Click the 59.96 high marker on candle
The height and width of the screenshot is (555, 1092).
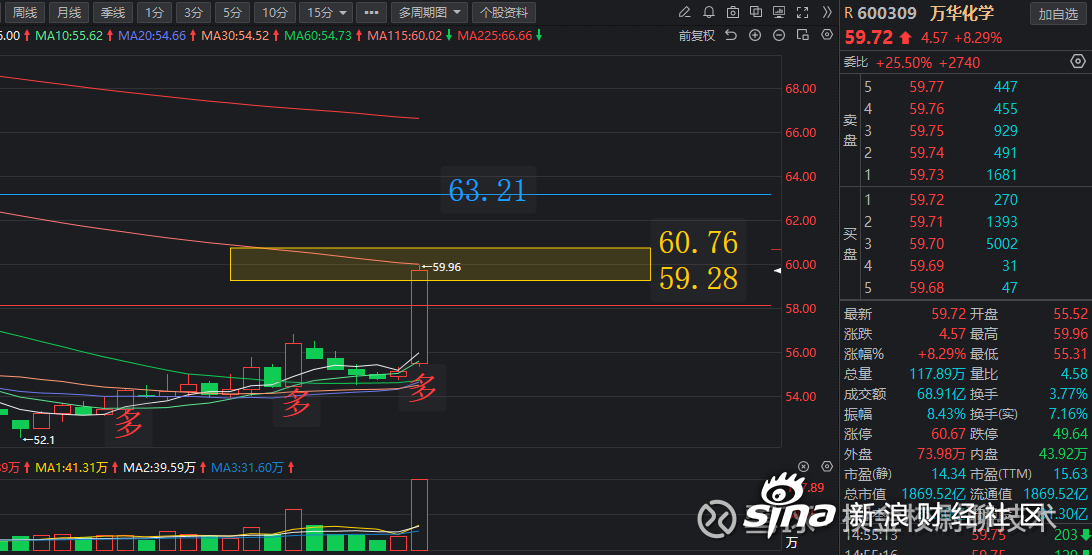coord(441,267)
